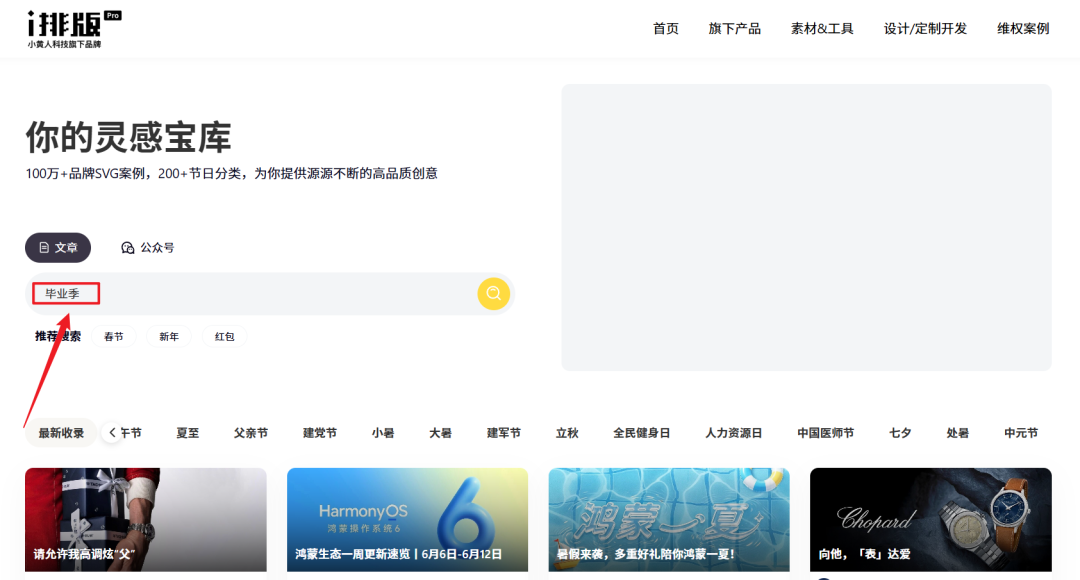Select the 中国医师节 category
The width and height of the screenshot is (1080, 580).
pos(825,433)
